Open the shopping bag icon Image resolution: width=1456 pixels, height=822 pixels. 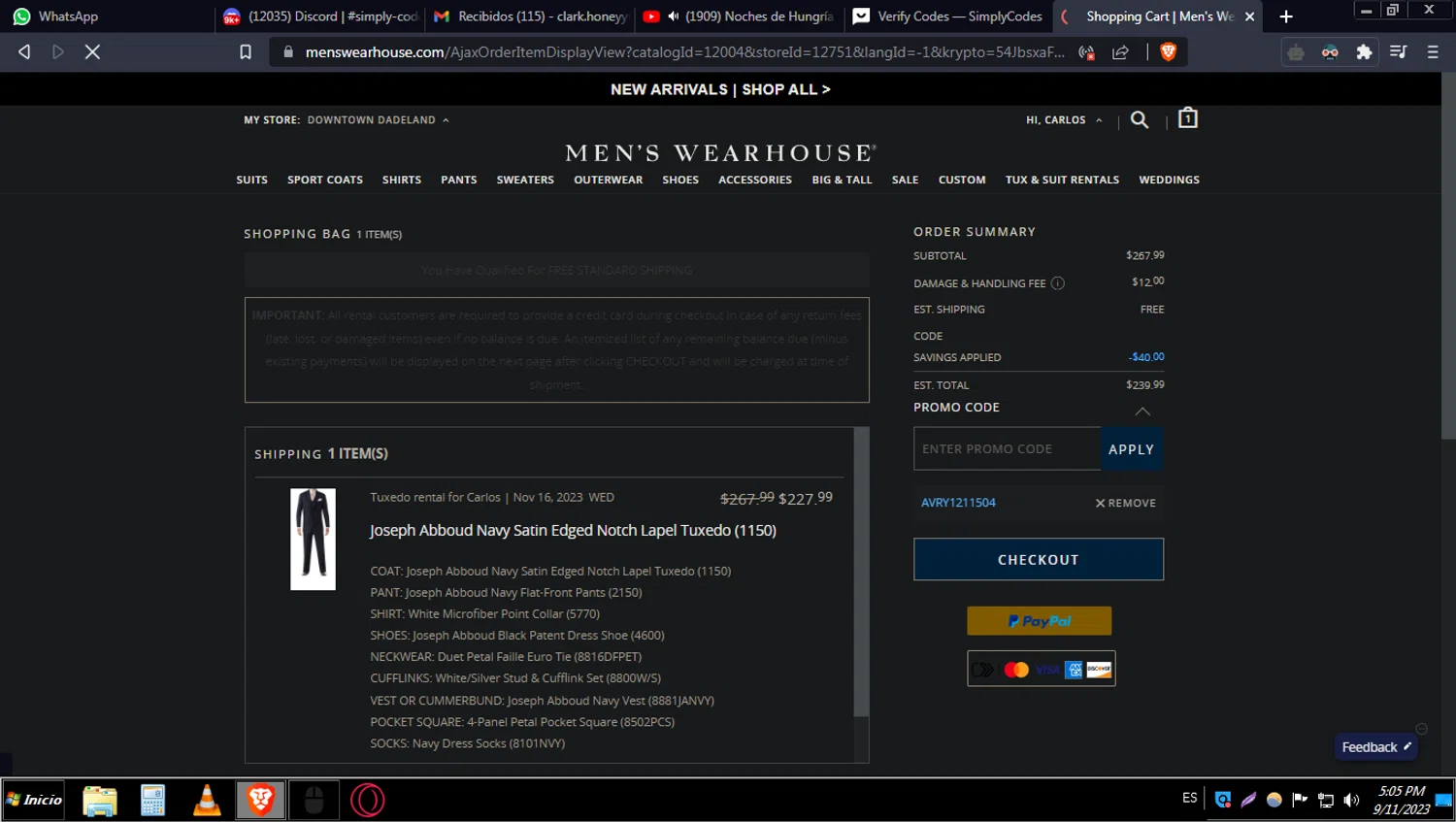point(1187,118)
